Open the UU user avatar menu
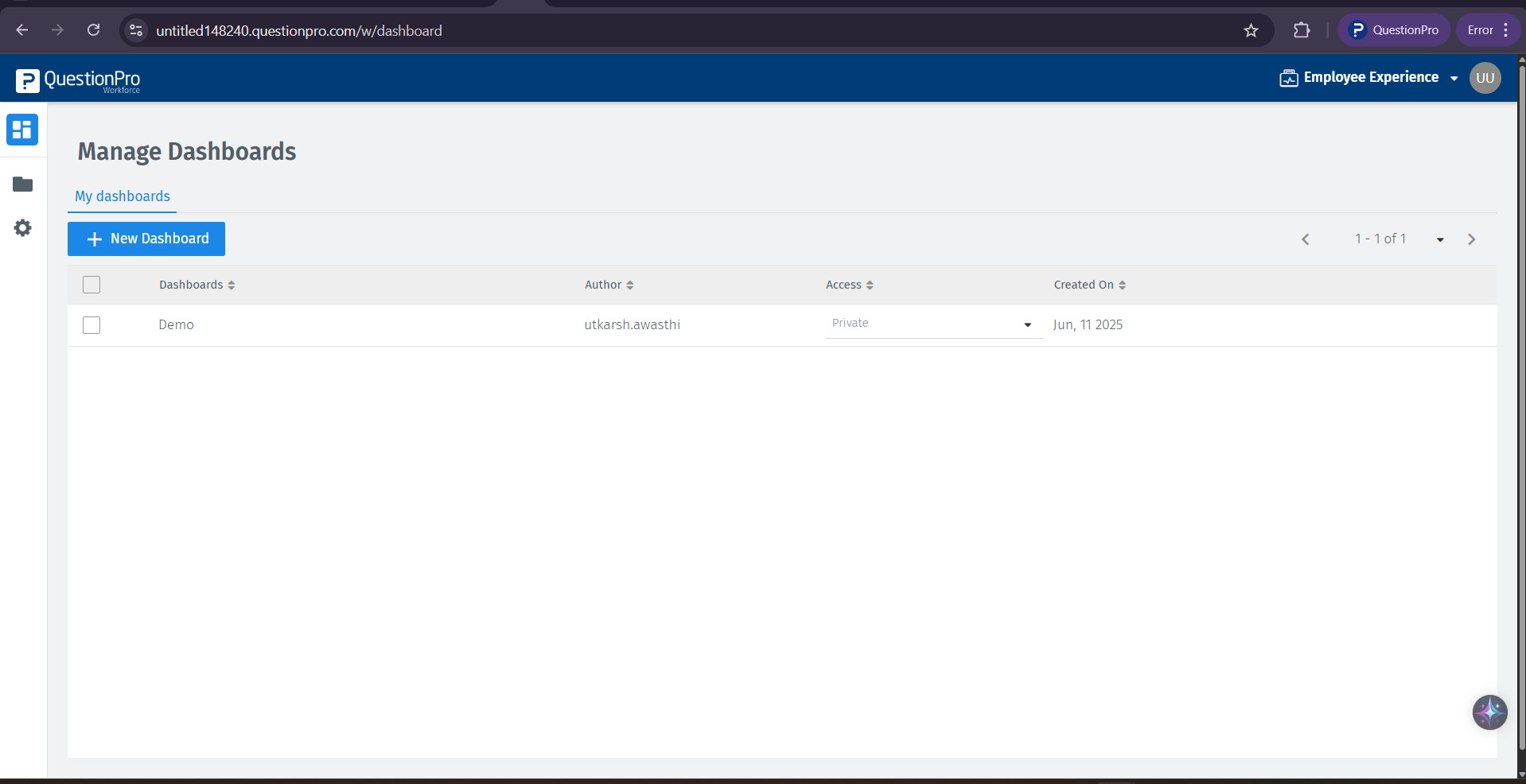Screen dimensions: 1526x784 (1485, 78)
